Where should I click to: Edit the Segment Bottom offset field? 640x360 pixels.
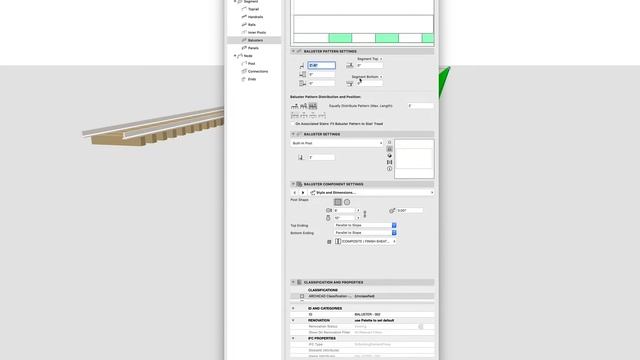[369, 83]
